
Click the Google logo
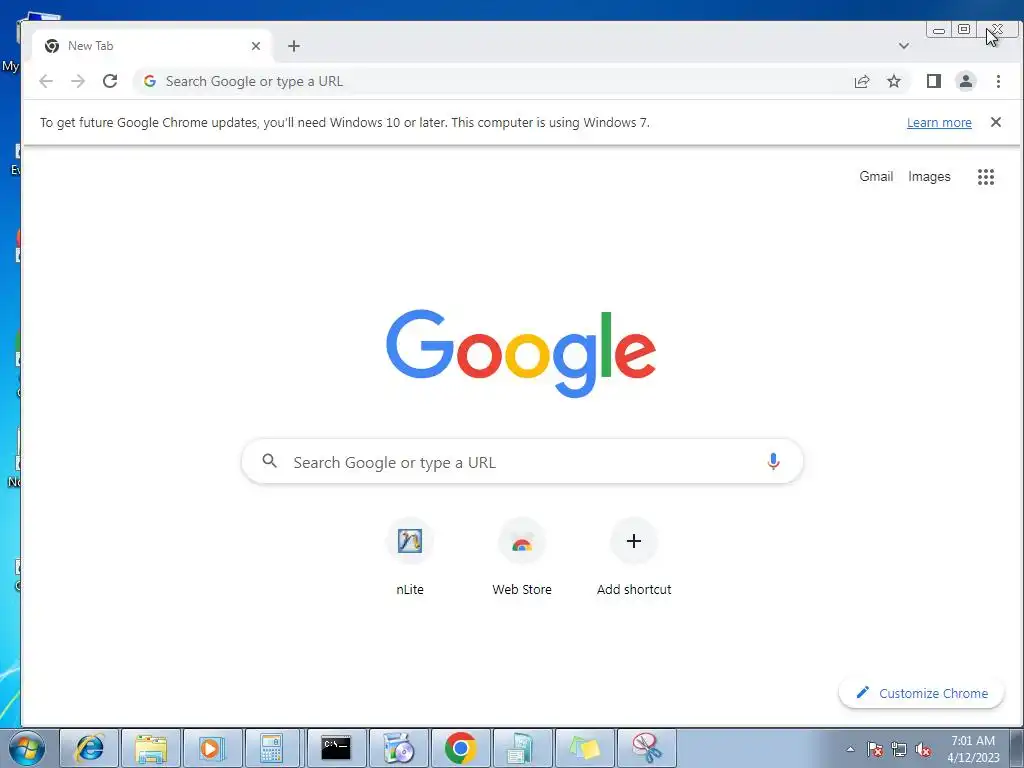520,353
